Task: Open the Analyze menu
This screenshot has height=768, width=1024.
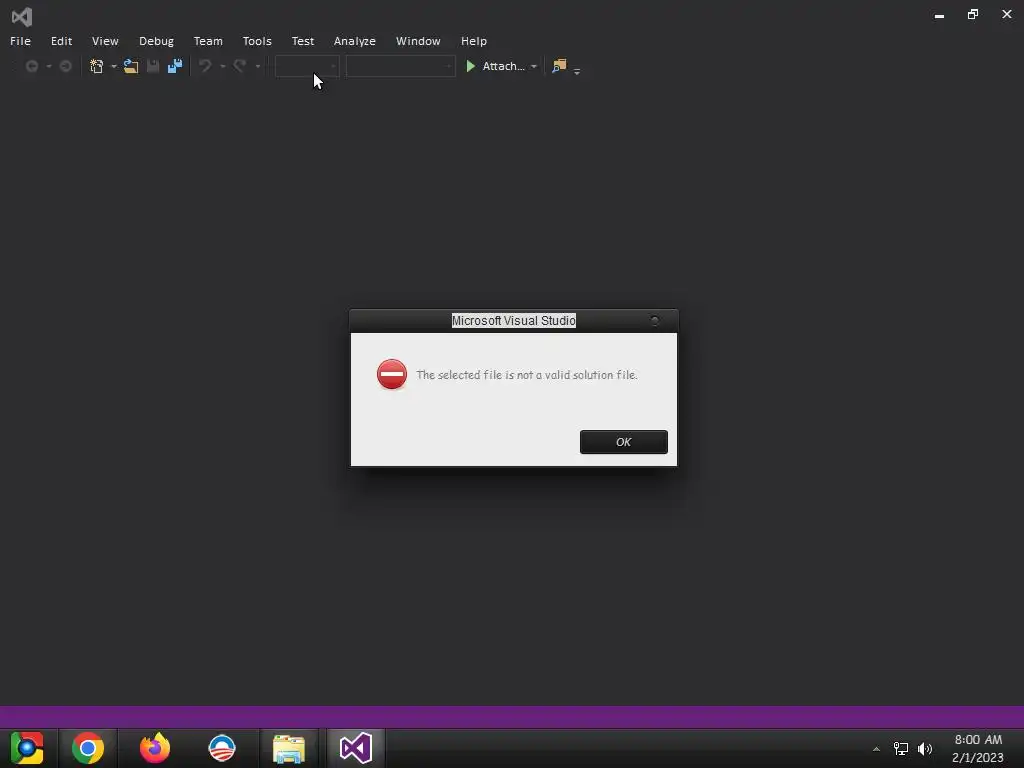Action: (355, 41)
